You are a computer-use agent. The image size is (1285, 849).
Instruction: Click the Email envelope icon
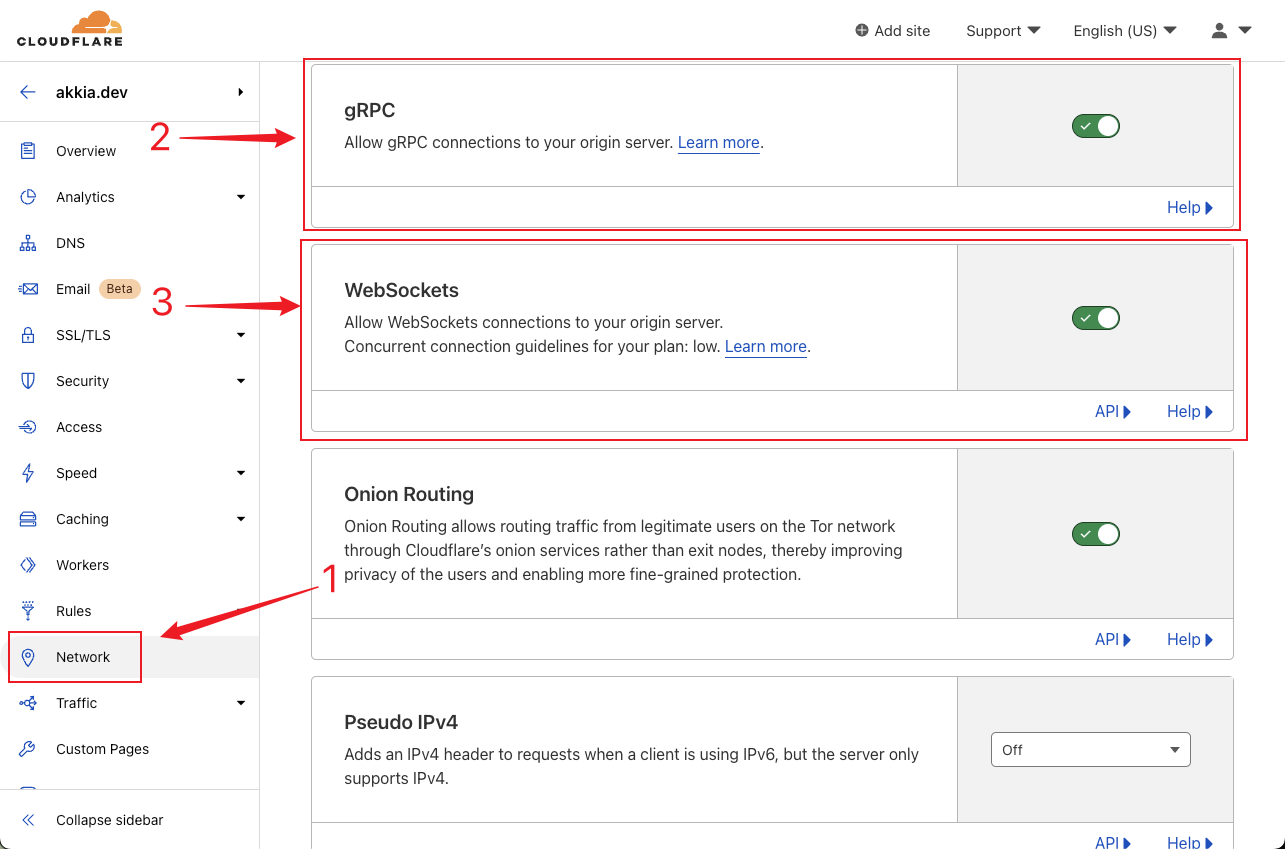[x=28, y=289]
